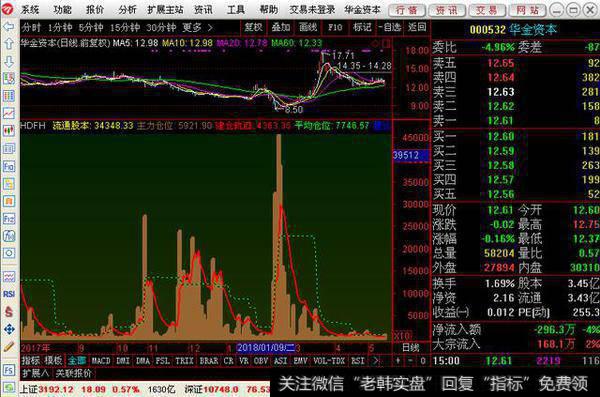Open the 系统 menu
Screen dimensions: 600x397
point(30,10)
